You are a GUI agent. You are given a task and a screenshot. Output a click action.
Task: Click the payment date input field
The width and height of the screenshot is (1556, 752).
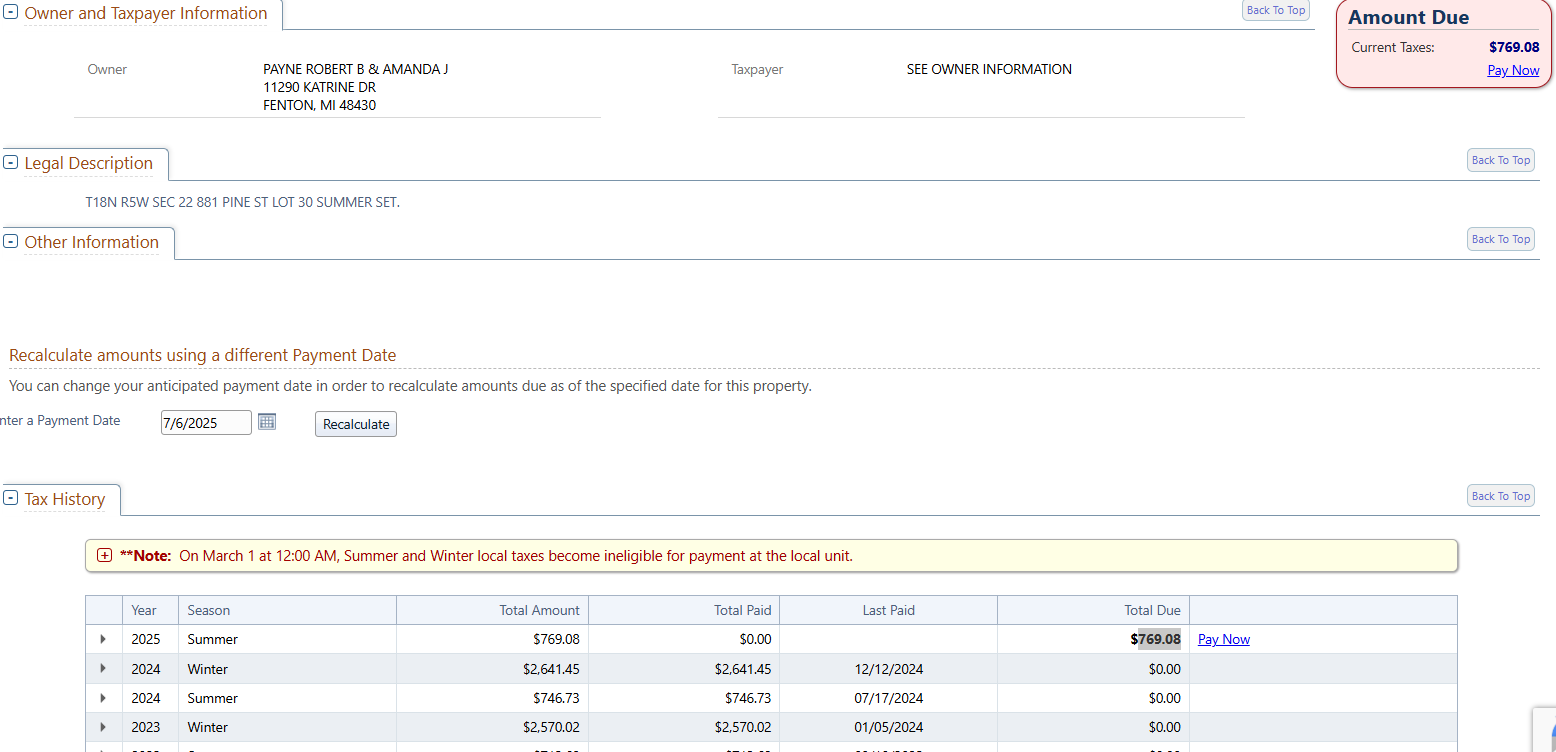click(x=205, y=423)
